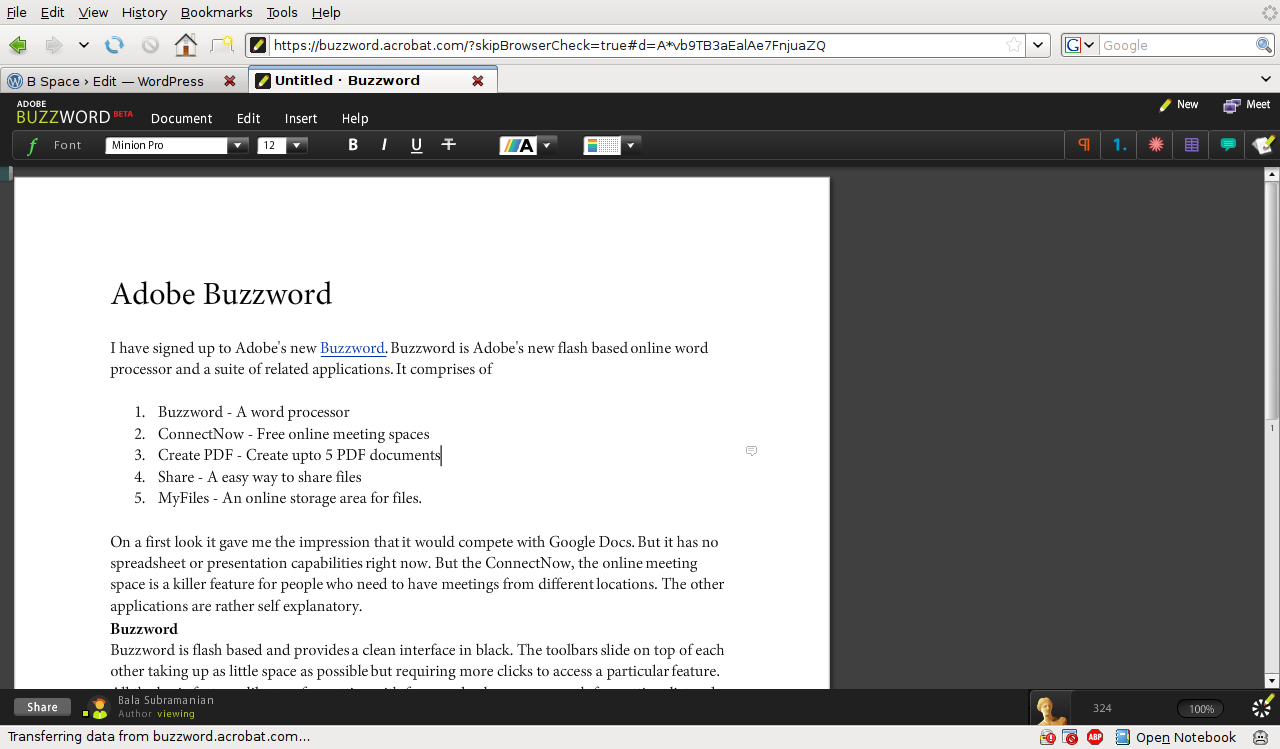Go to browser Home page

coord(185,45)
